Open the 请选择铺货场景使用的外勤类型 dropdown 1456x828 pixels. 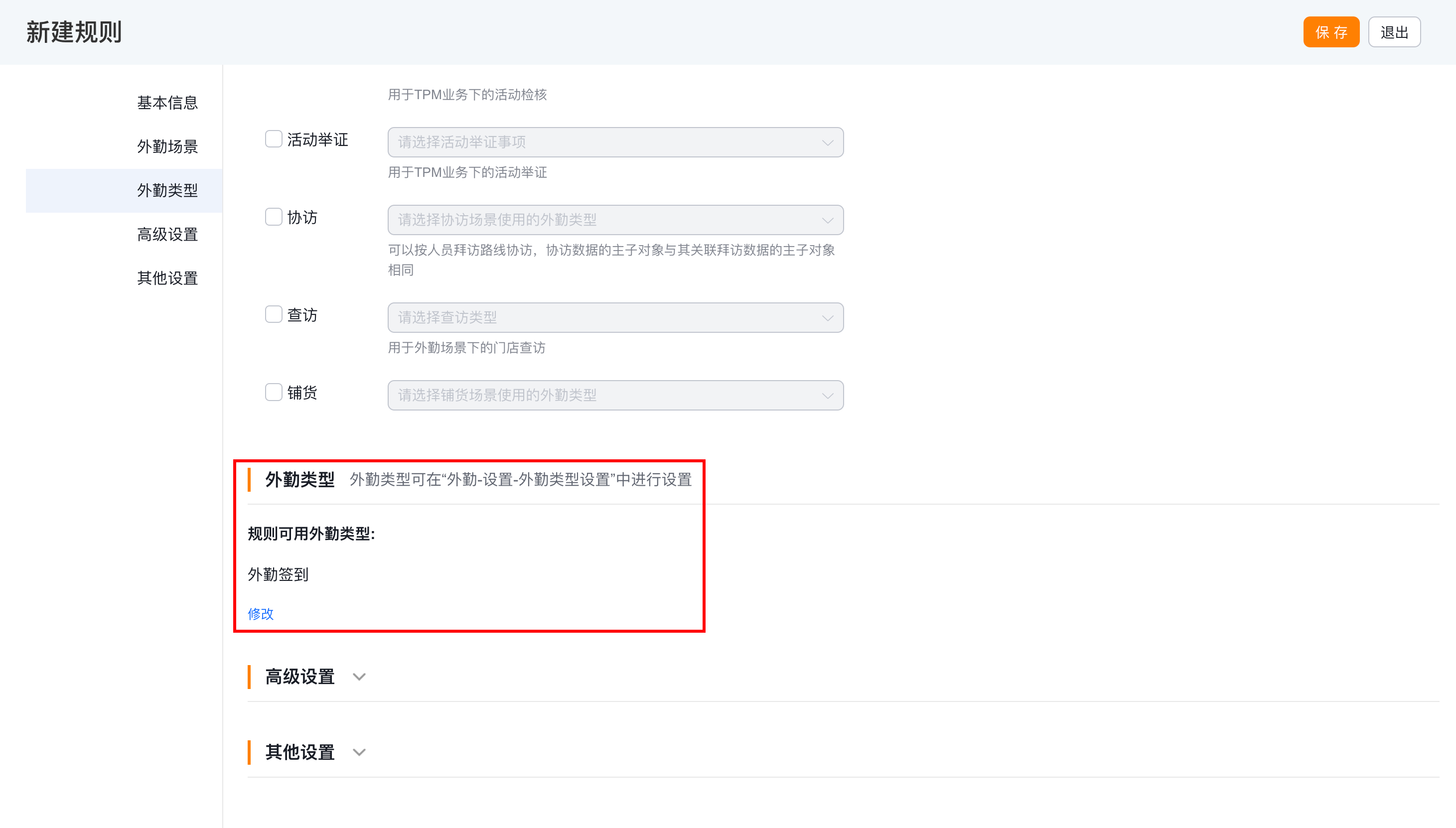click(615, 395)
